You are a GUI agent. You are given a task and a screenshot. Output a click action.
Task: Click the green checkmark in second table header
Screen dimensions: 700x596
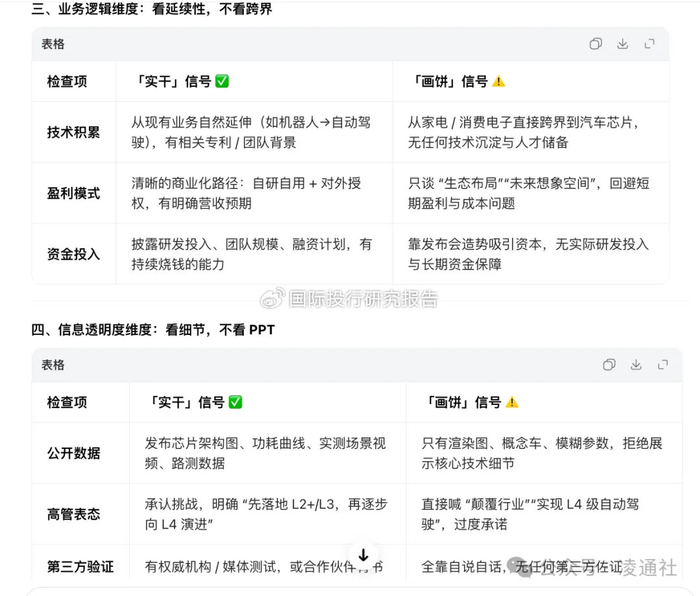click(x=235, y=402)
